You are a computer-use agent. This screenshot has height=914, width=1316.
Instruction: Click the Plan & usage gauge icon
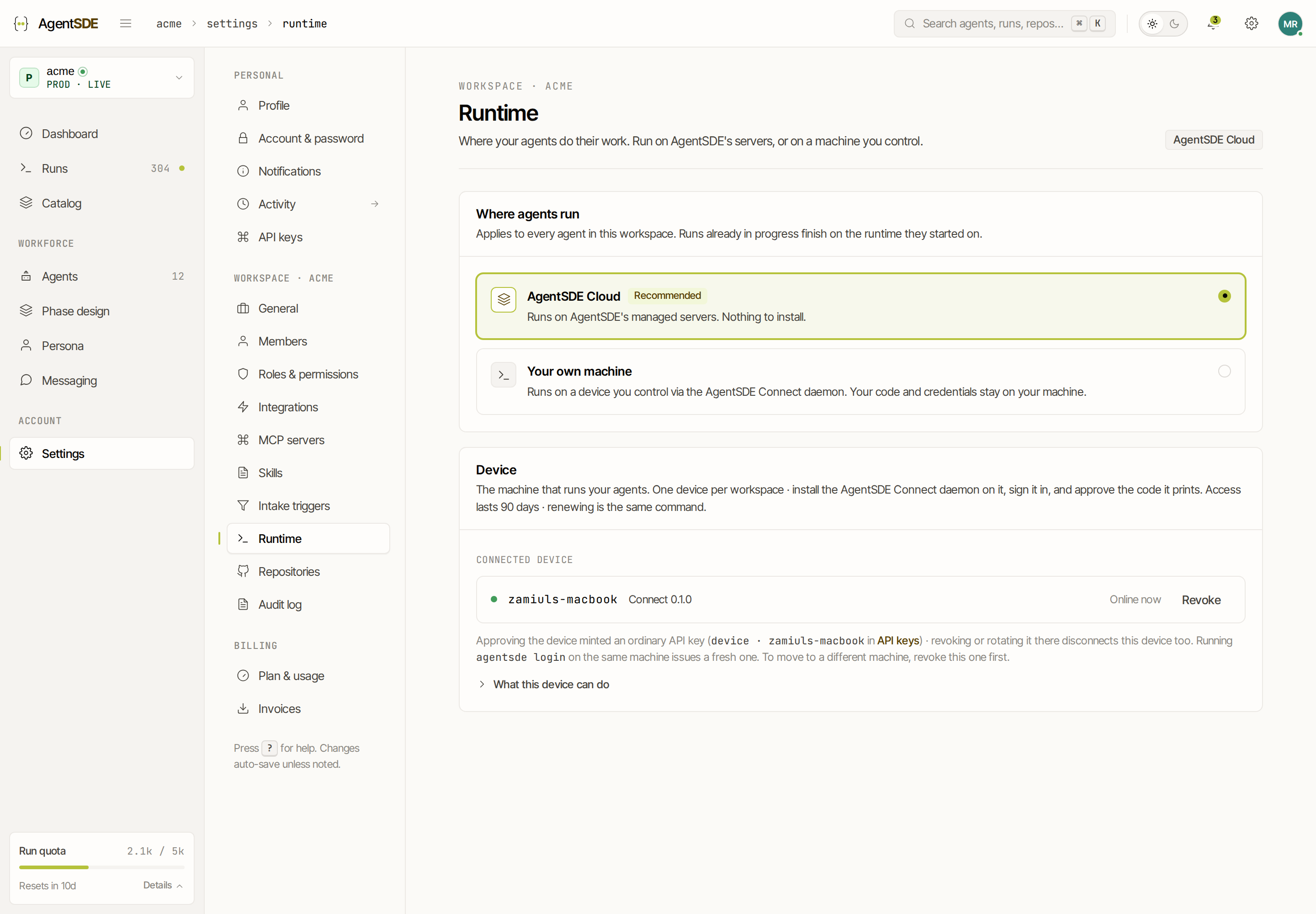click(x=244, y=676)
